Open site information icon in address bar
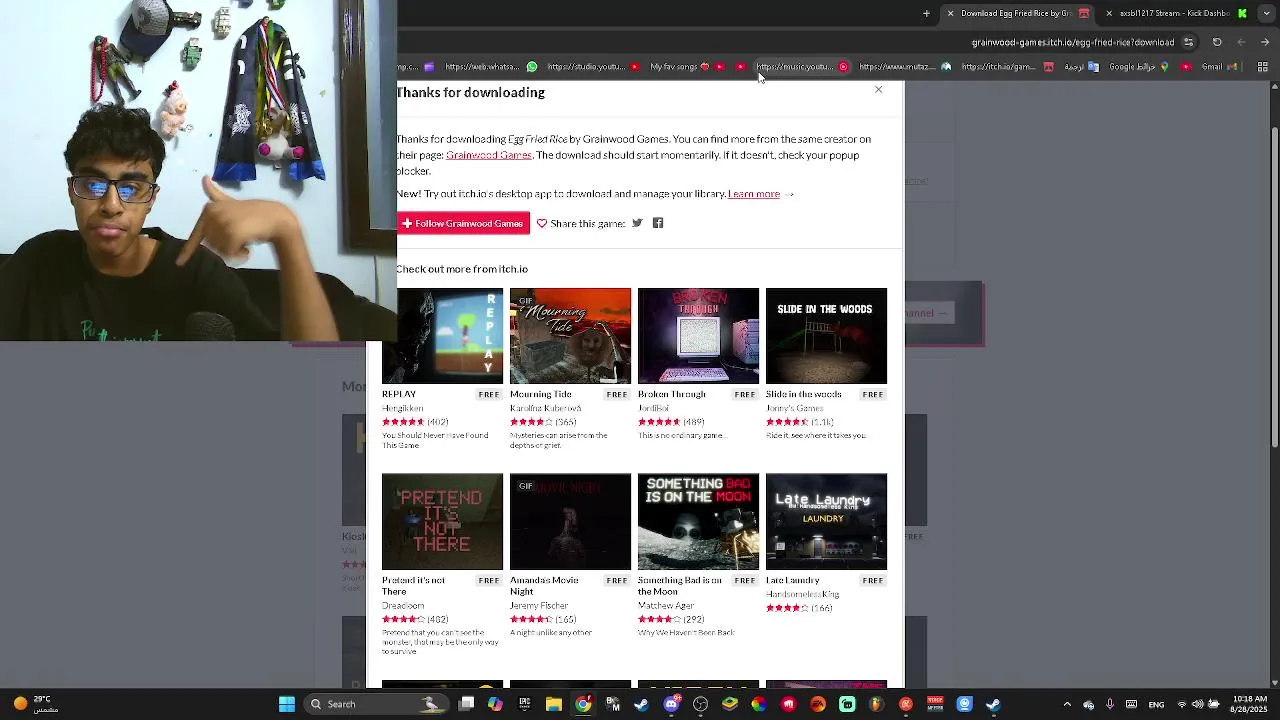This screenshot has width=1280, height=720. pyautogui.click(x=1188, y=42)
